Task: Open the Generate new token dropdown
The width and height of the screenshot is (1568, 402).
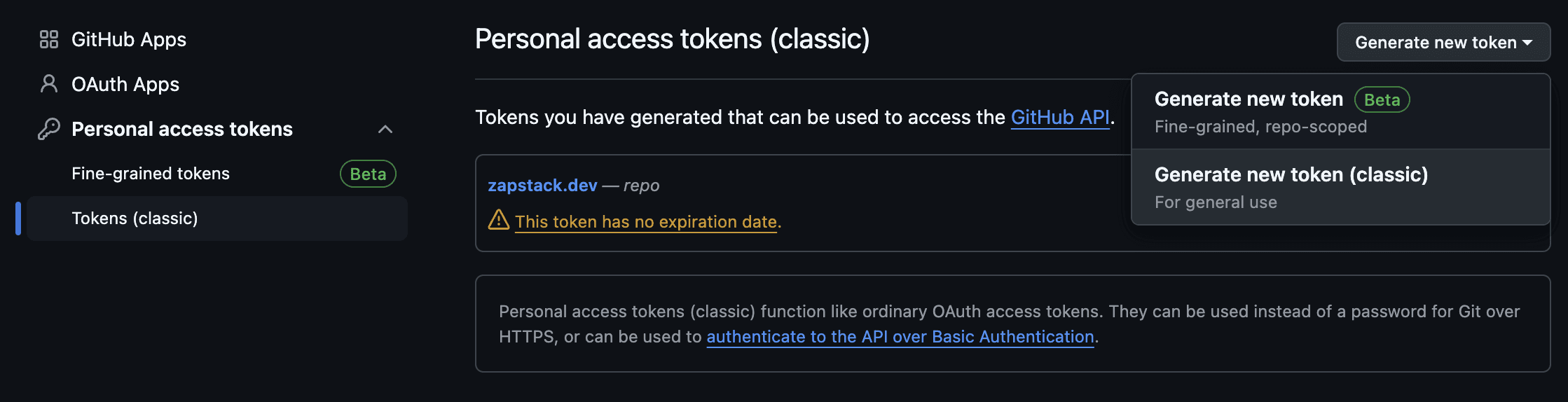Action: (x=1443, y=42)
